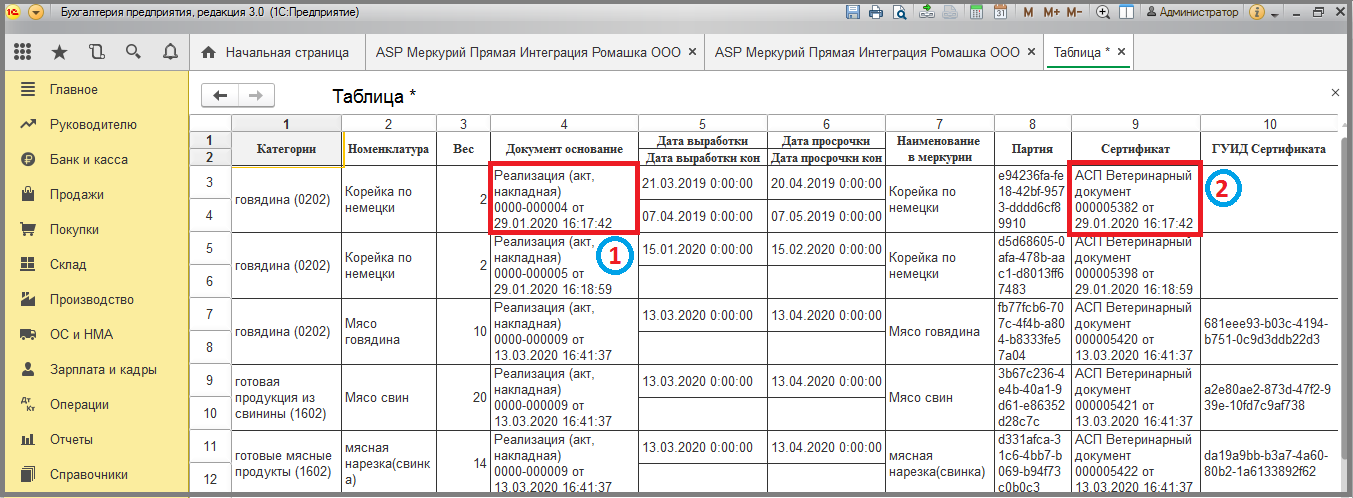Open the sections grid menu icon

[x=22, y=52]
